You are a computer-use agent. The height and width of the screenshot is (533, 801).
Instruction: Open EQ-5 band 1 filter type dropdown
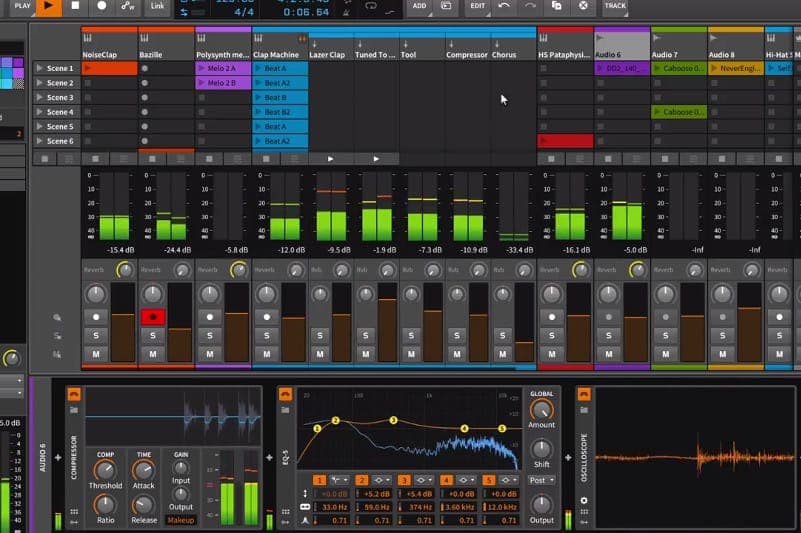point(340,480)
